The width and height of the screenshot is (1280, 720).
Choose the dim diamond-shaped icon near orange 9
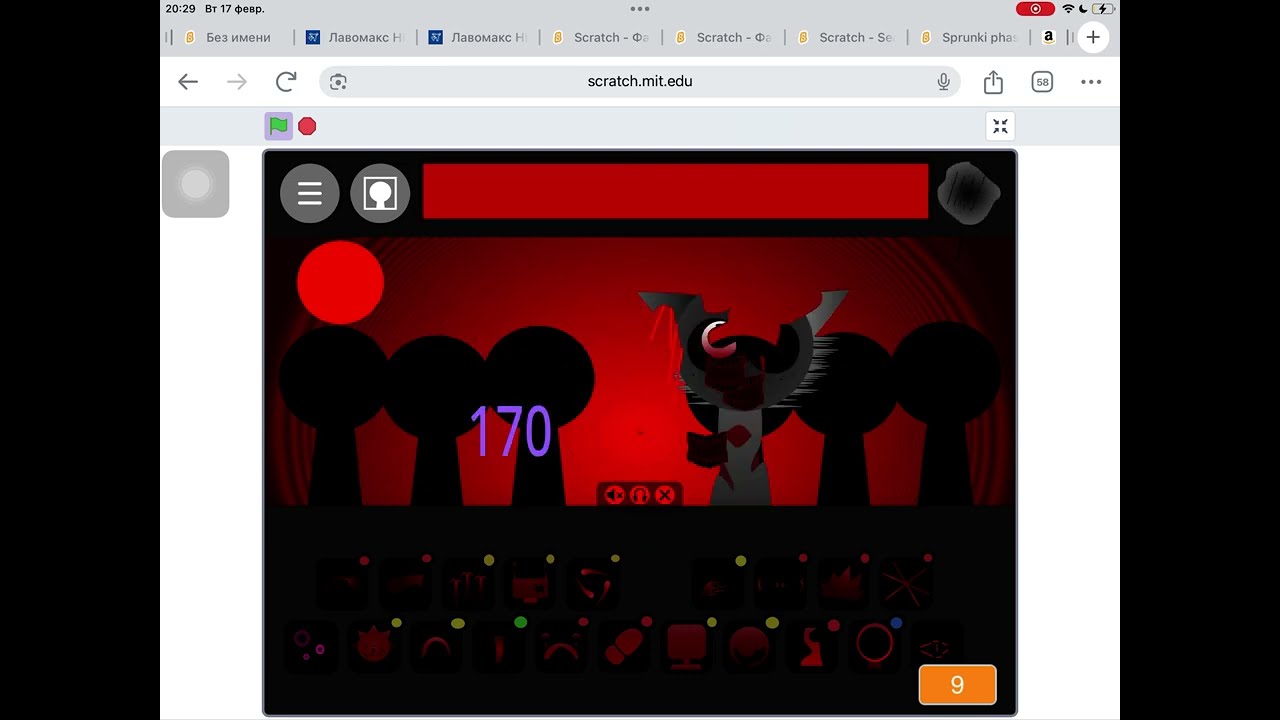[x=934, y=647]
